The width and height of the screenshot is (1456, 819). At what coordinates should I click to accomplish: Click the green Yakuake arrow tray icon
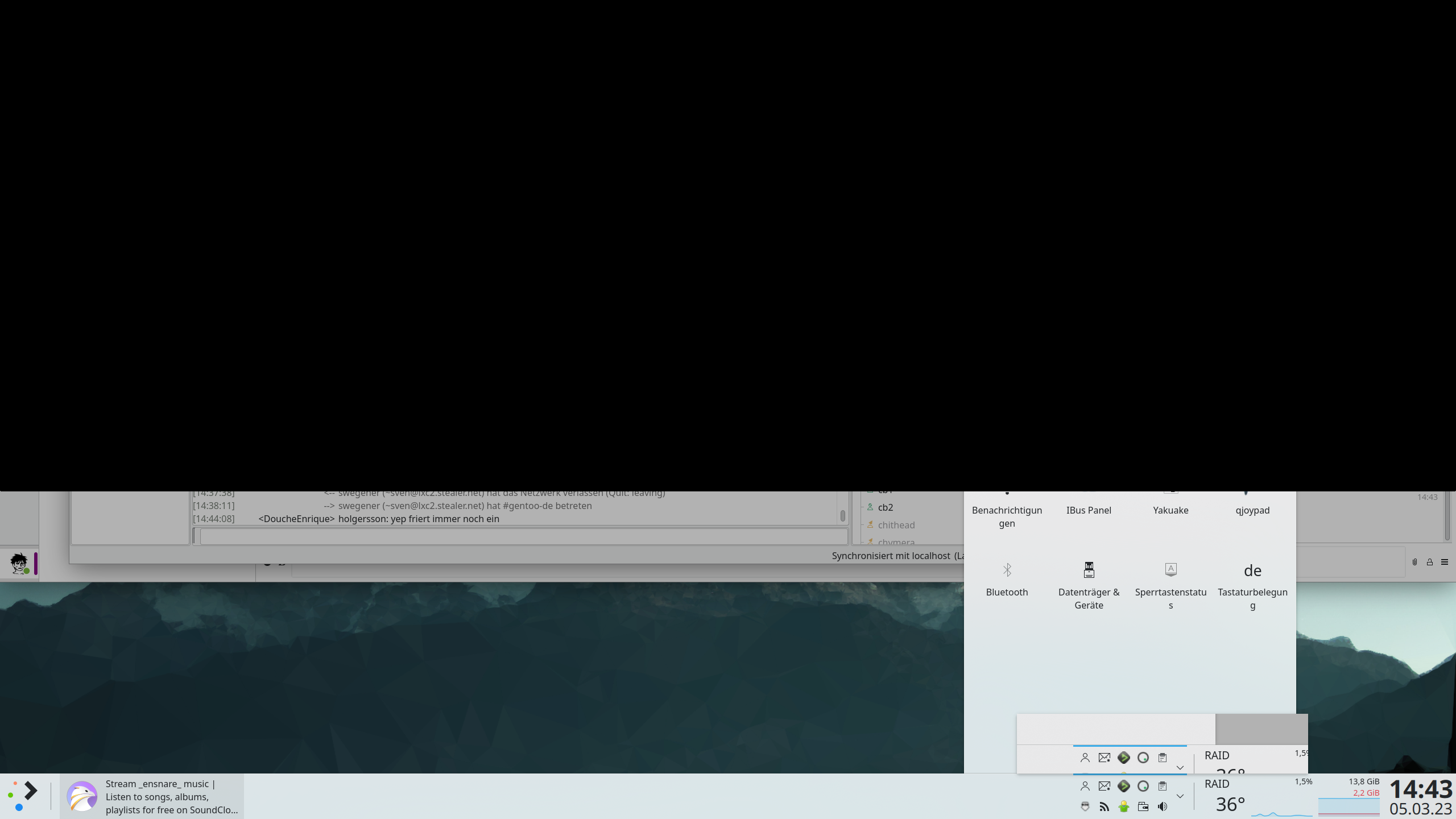click(x=1124, y=786)
